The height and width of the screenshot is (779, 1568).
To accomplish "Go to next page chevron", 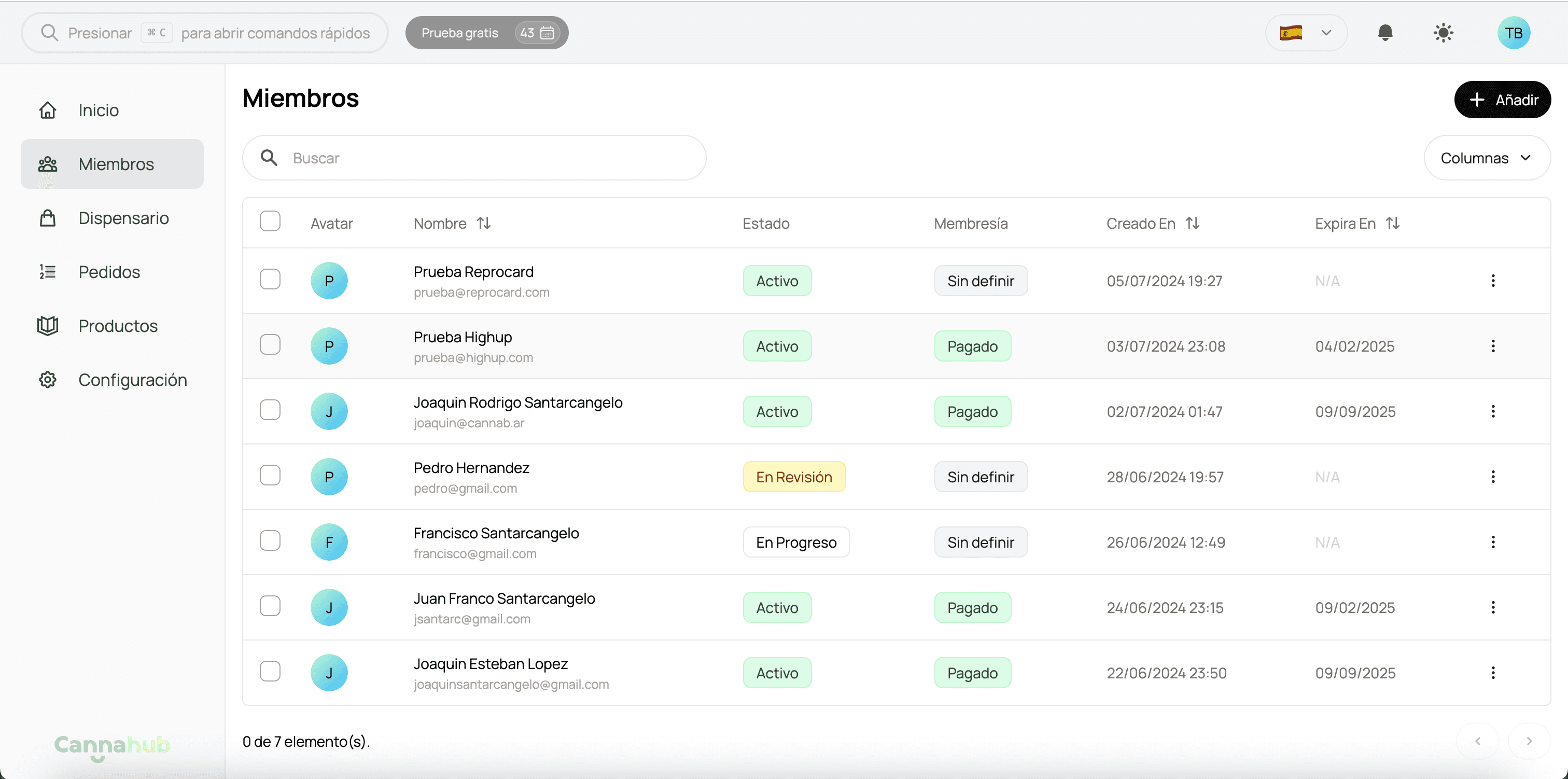I will (x=1529, y=741).
